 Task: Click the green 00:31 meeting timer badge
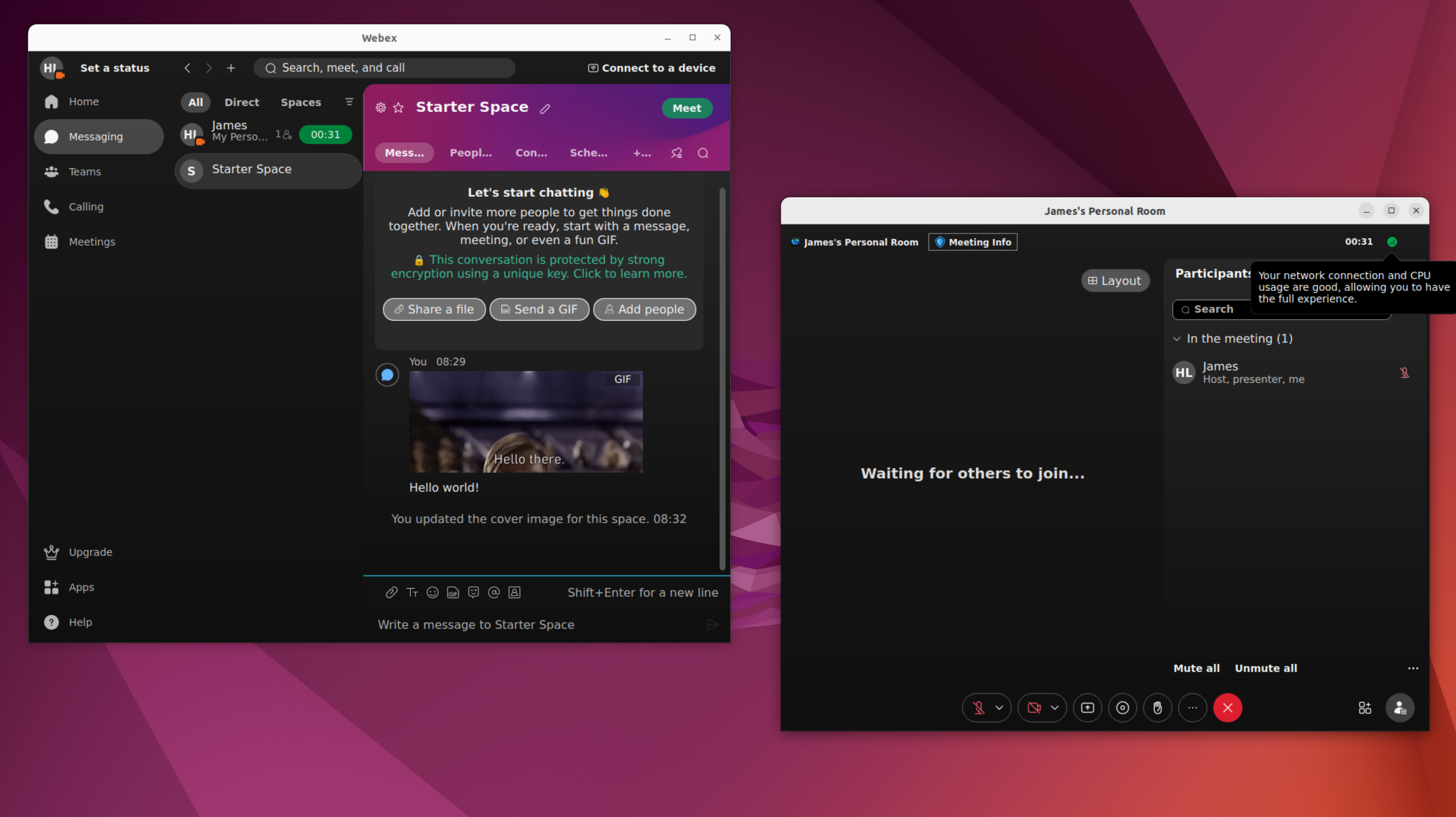click(x=326, y=135)
